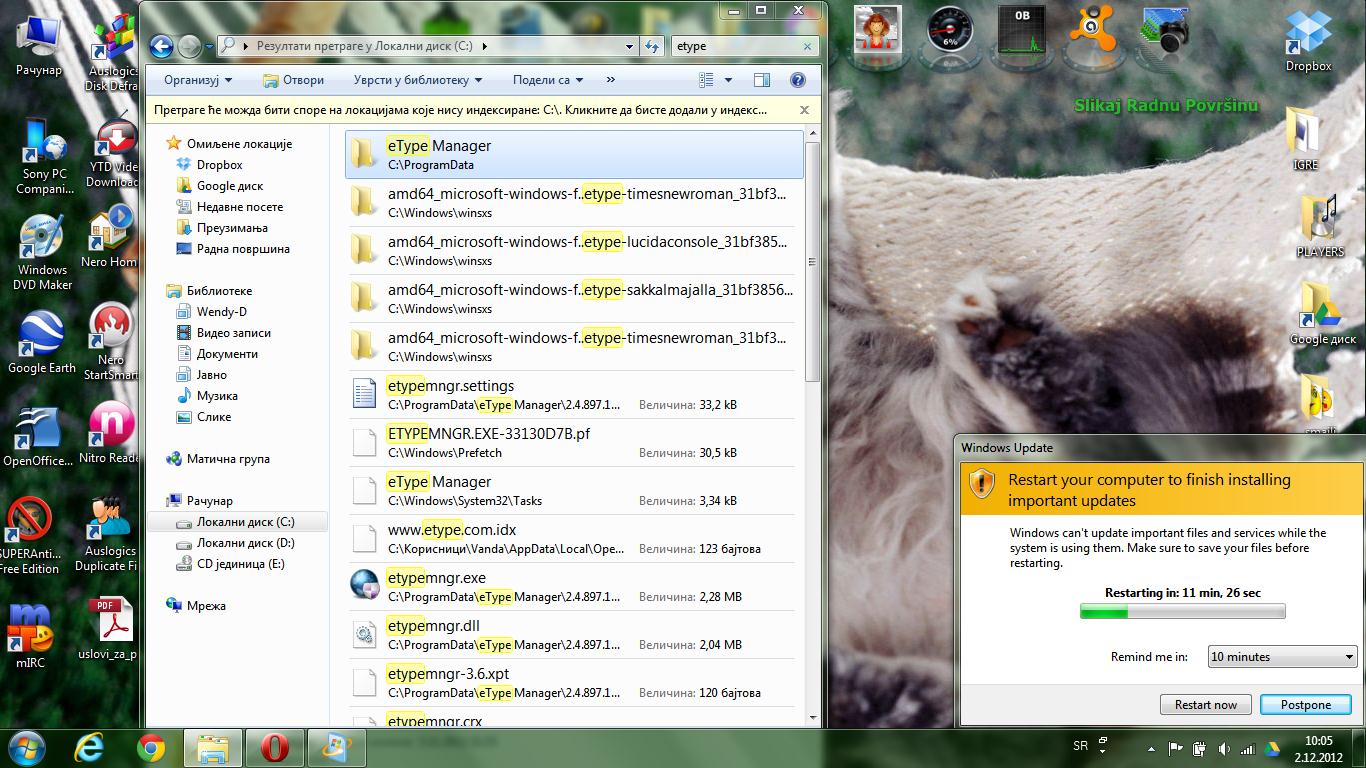The height and width of the screenshot is (768, 1366).
Task: Click the user picture dock icon
Action: point(878,30)
